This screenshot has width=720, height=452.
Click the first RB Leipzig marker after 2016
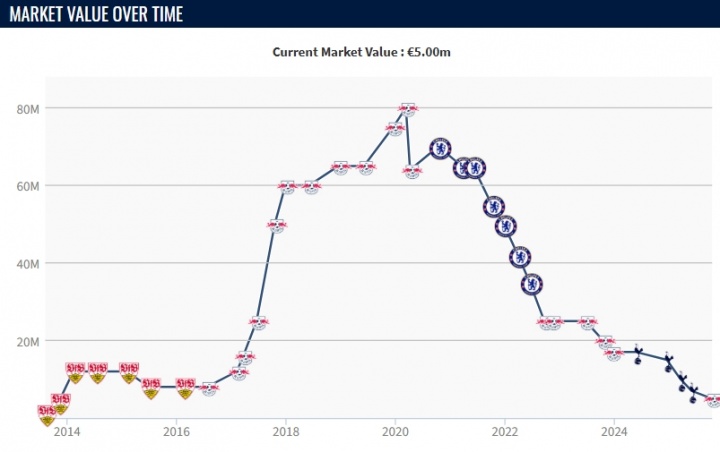(209, 389)
